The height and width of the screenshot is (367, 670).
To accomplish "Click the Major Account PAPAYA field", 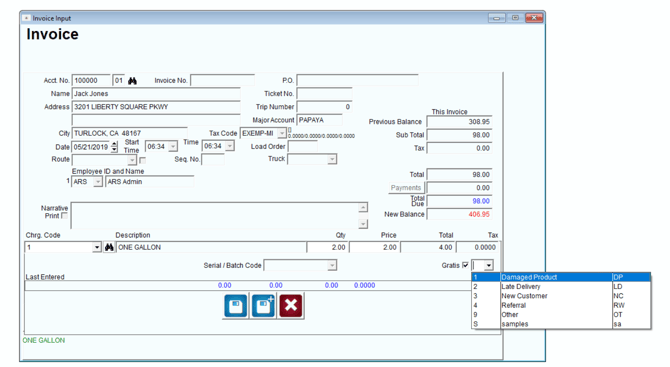I will (319, 120).
